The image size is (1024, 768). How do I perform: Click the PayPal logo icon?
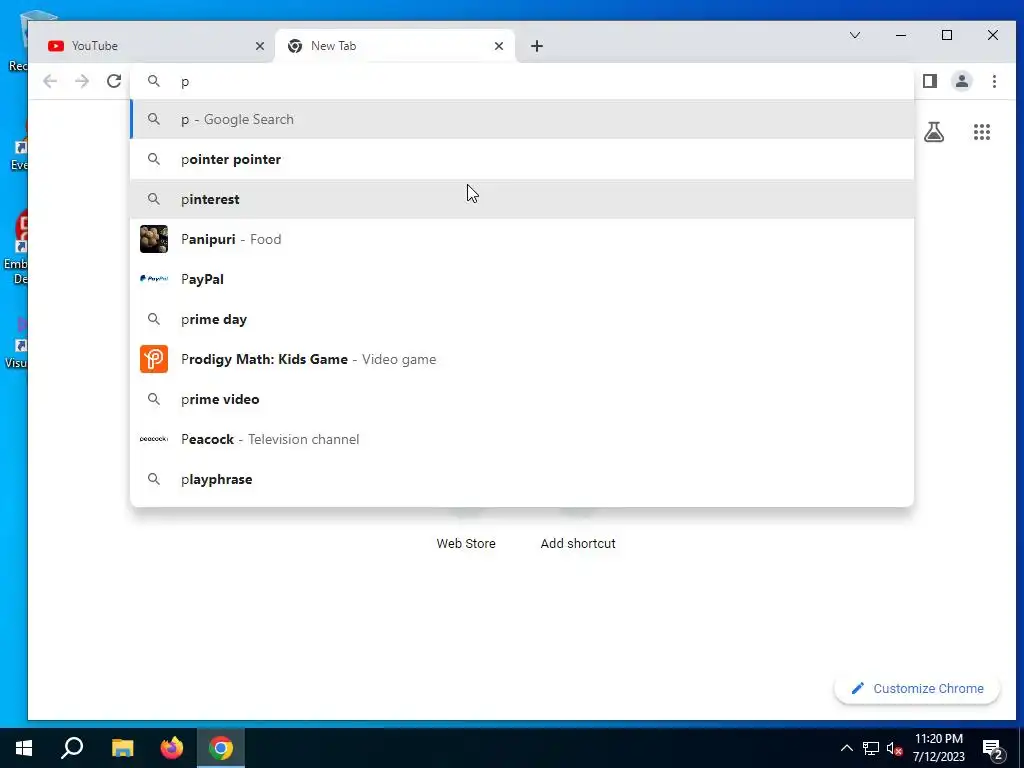[x=154, y=279]
